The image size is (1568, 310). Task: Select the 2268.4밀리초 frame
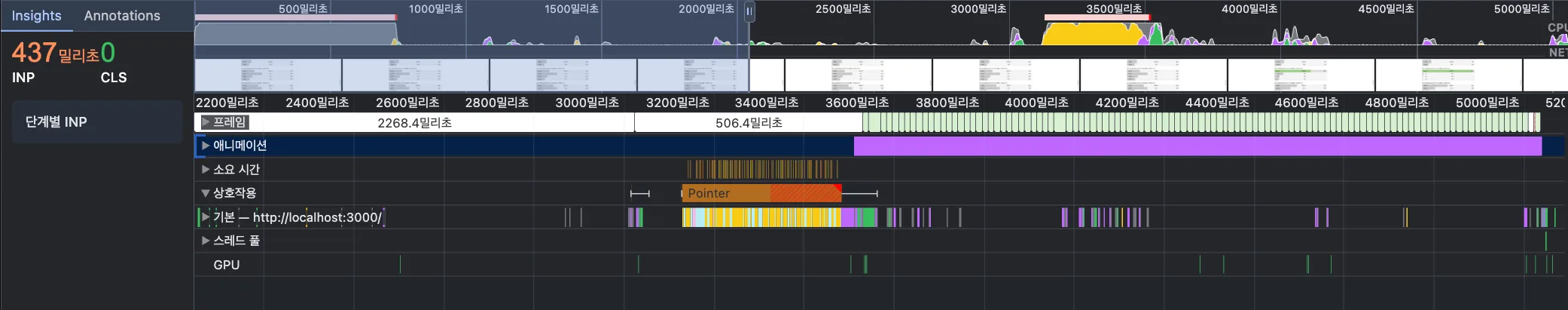pyautogui.click(x=414, y=122)
